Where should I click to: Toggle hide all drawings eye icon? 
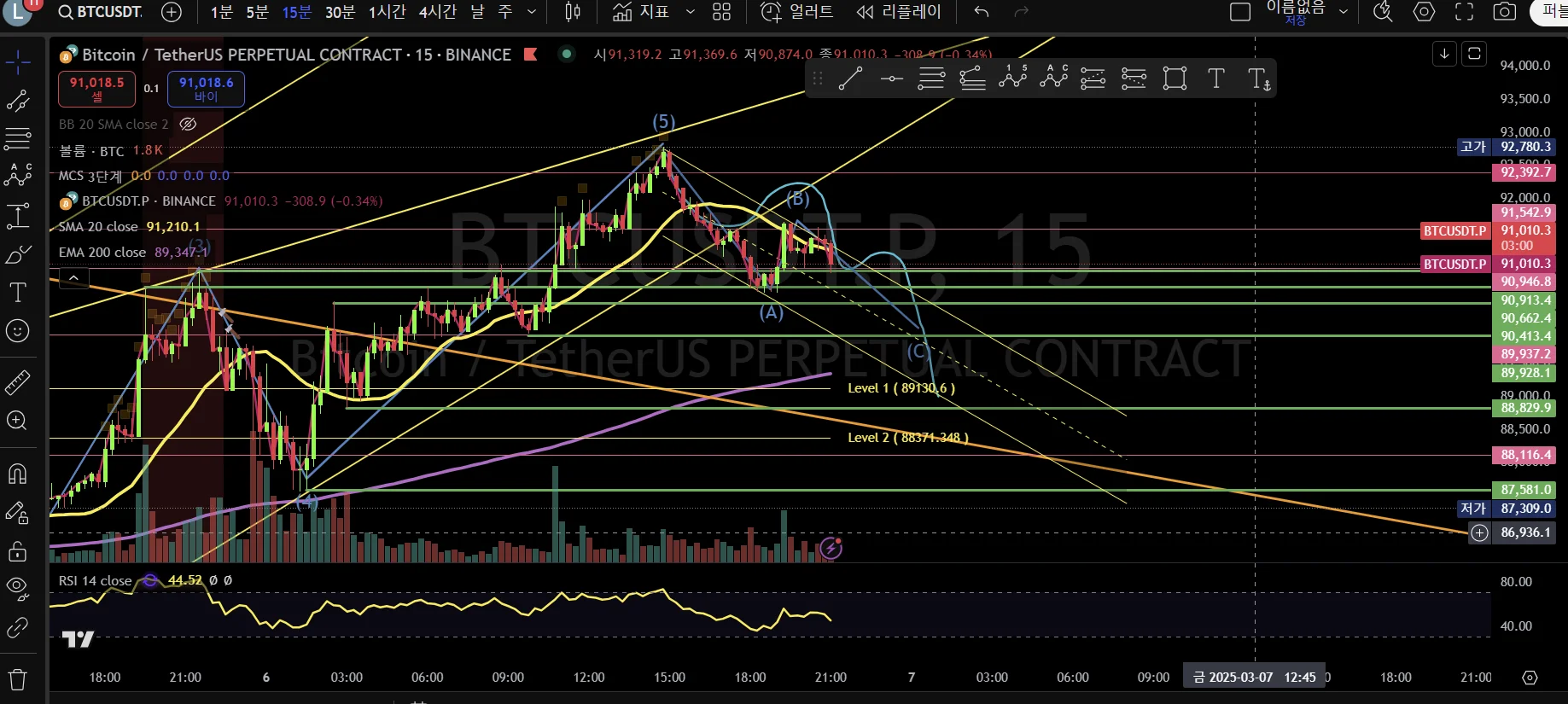click(18, 588)
